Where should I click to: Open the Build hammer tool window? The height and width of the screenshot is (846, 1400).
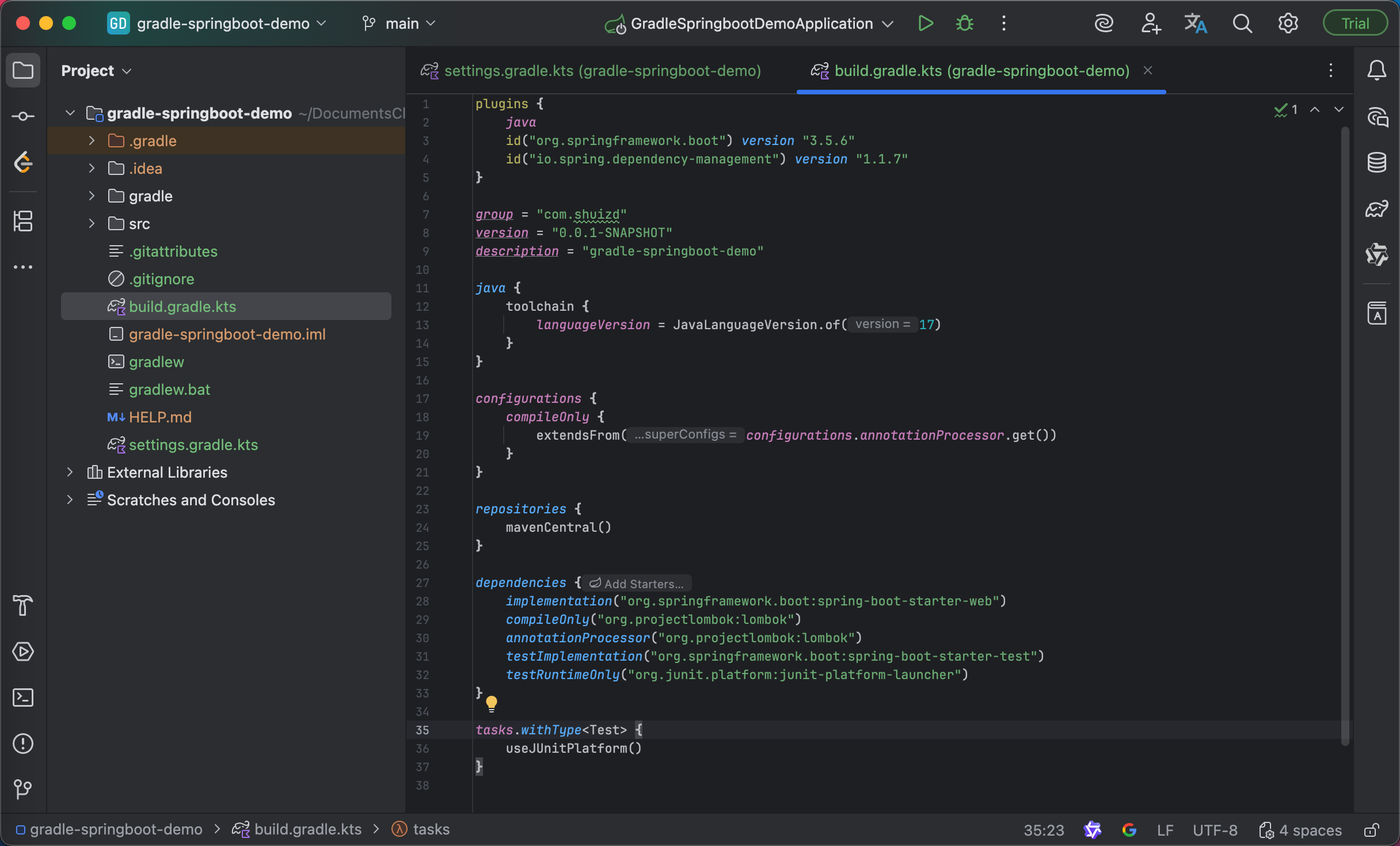[23, 605]
